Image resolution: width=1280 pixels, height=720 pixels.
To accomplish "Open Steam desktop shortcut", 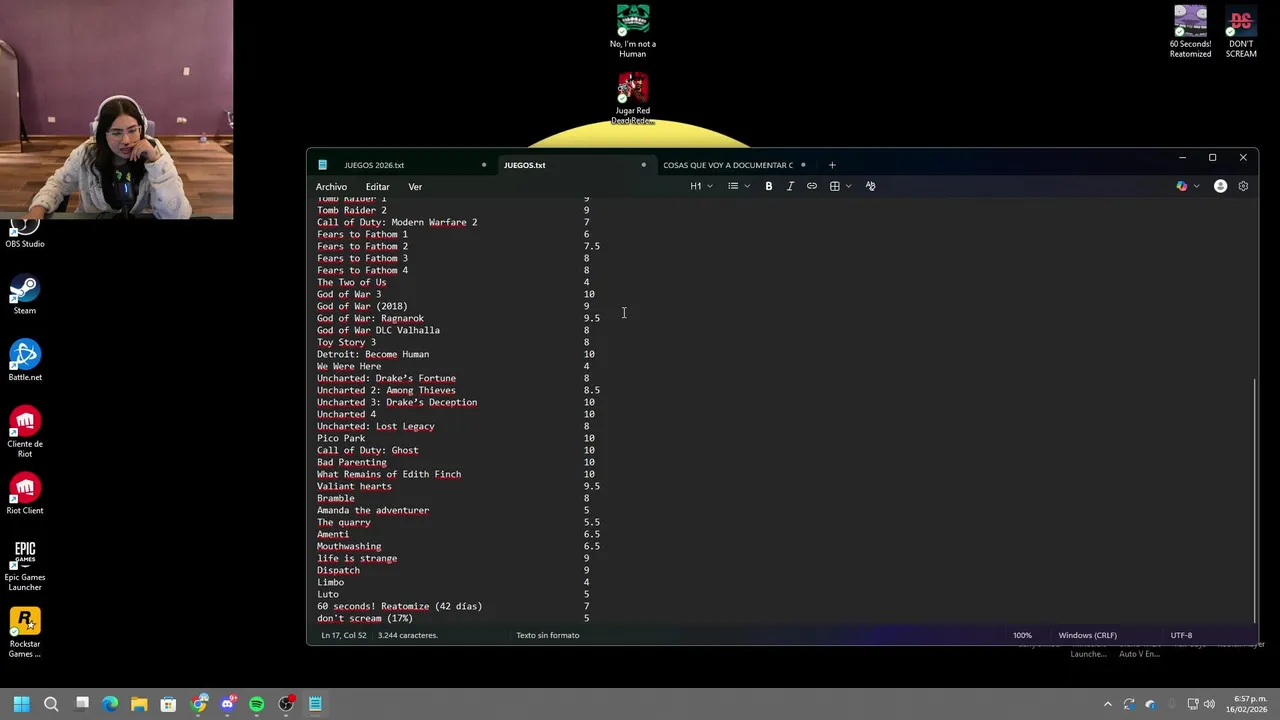I will [25, 296].
